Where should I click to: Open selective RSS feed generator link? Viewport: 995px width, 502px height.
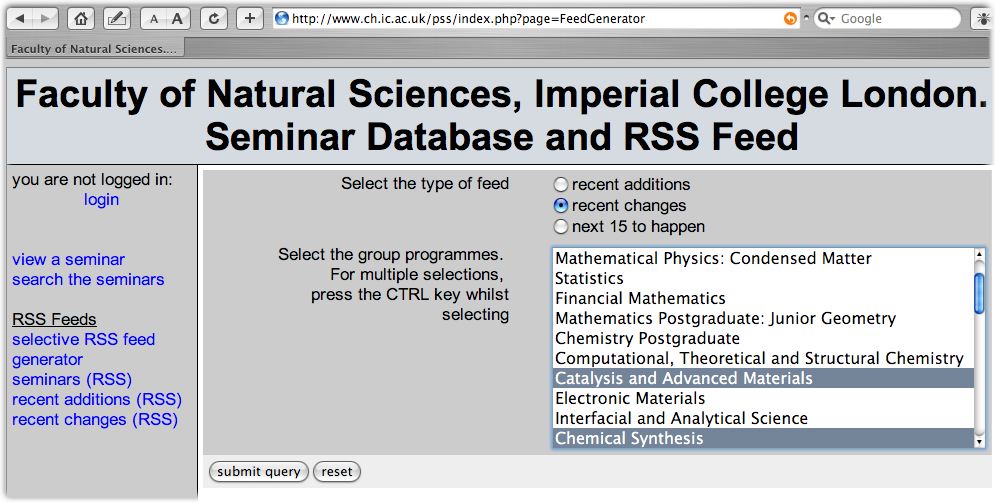click(83, 349)
